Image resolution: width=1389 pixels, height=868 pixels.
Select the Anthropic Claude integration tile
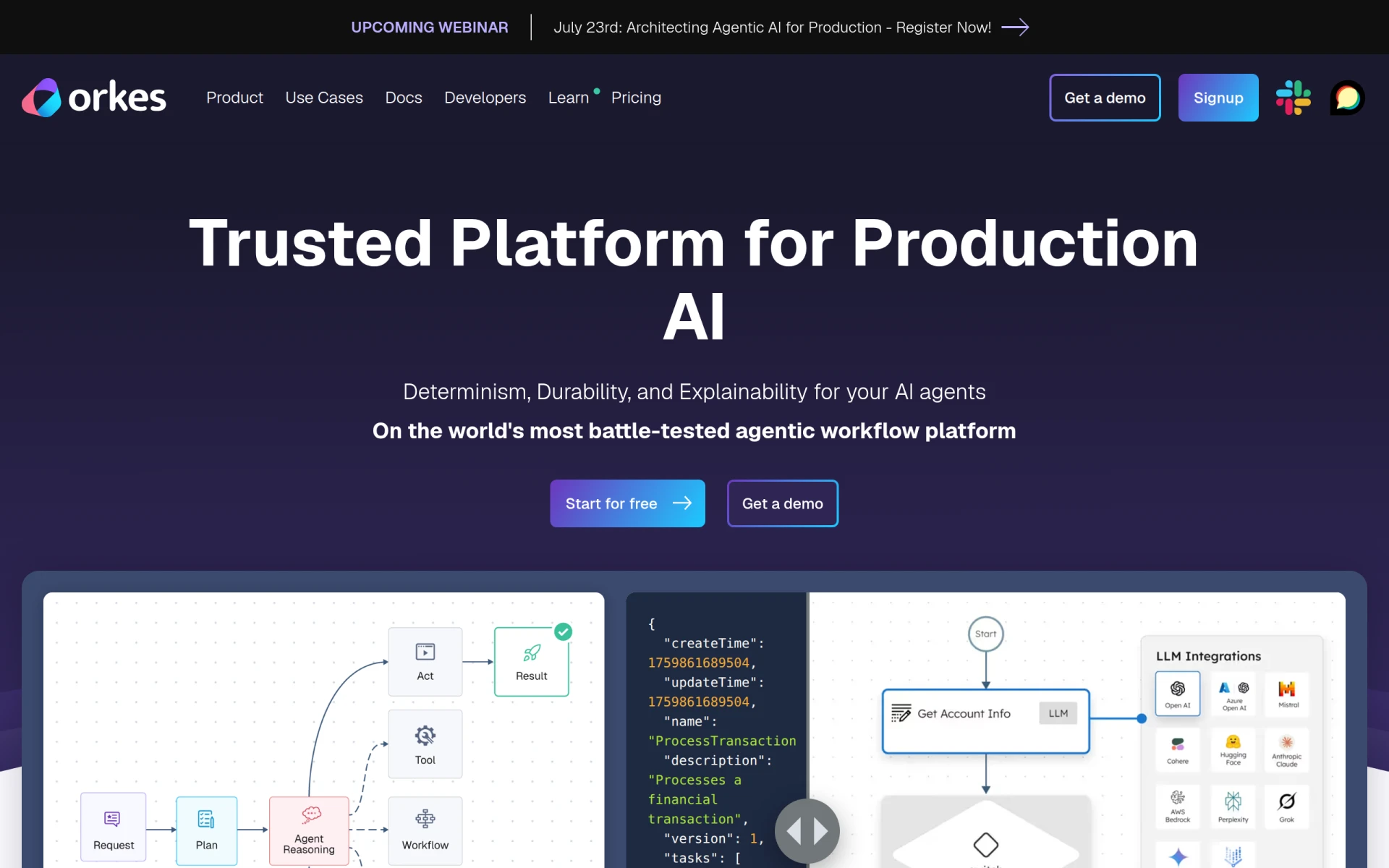1286,750
